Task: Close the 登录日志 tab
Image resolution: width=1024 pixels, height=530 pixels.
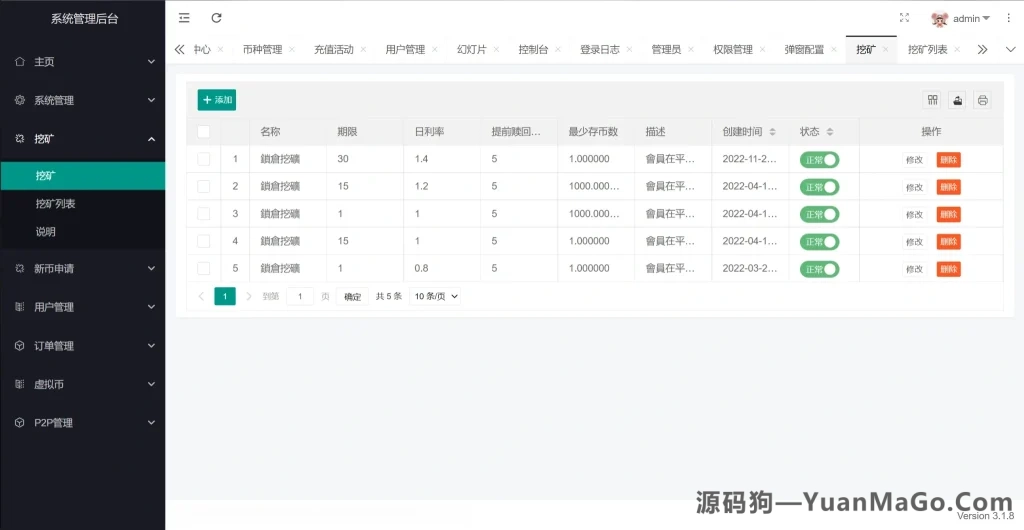Action: point(629,50)
